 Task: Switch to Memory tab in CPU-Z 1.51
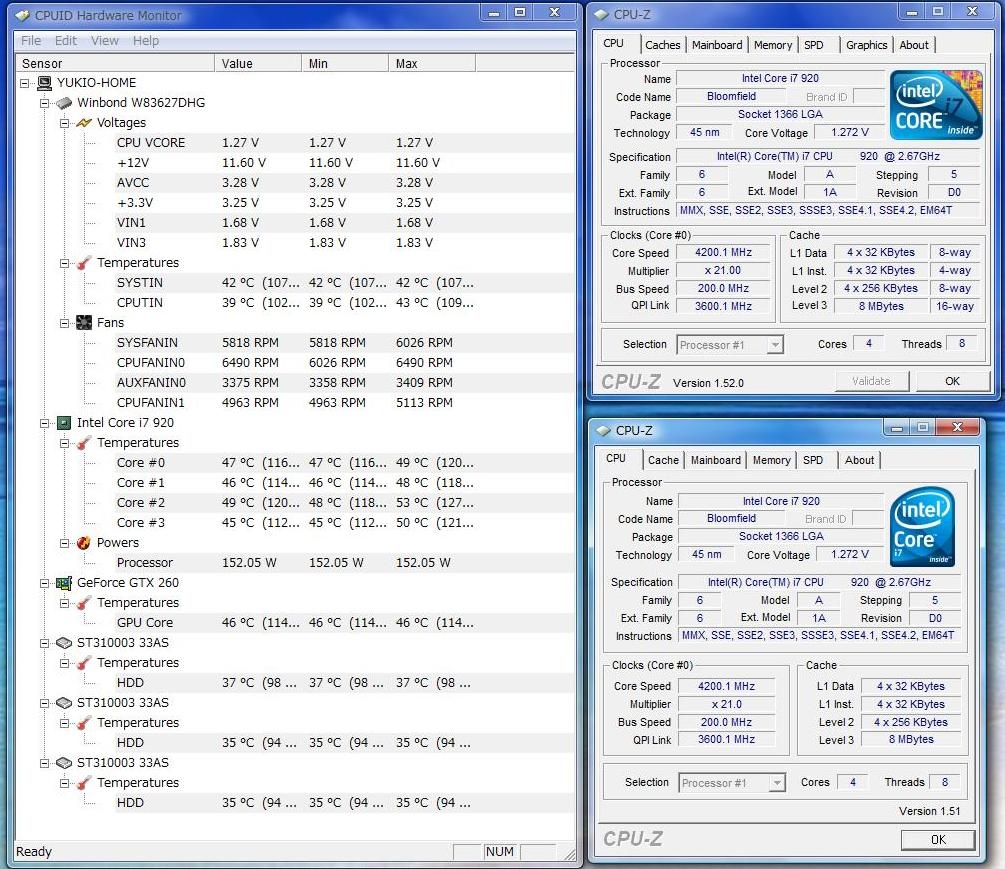pos(771,460)
